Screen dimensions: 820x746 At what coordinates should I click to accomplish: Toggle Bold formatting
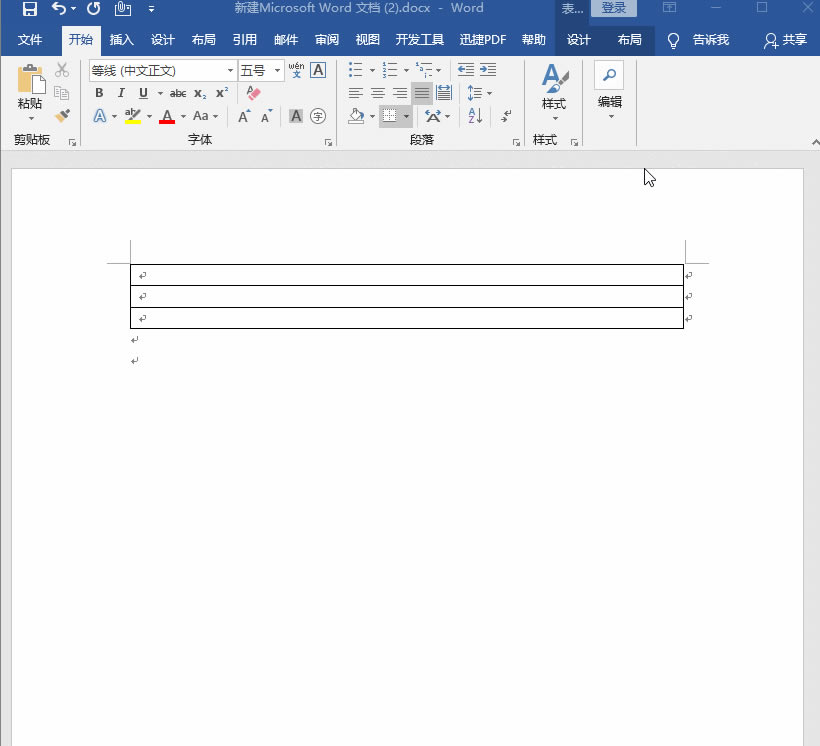(99, 93)
